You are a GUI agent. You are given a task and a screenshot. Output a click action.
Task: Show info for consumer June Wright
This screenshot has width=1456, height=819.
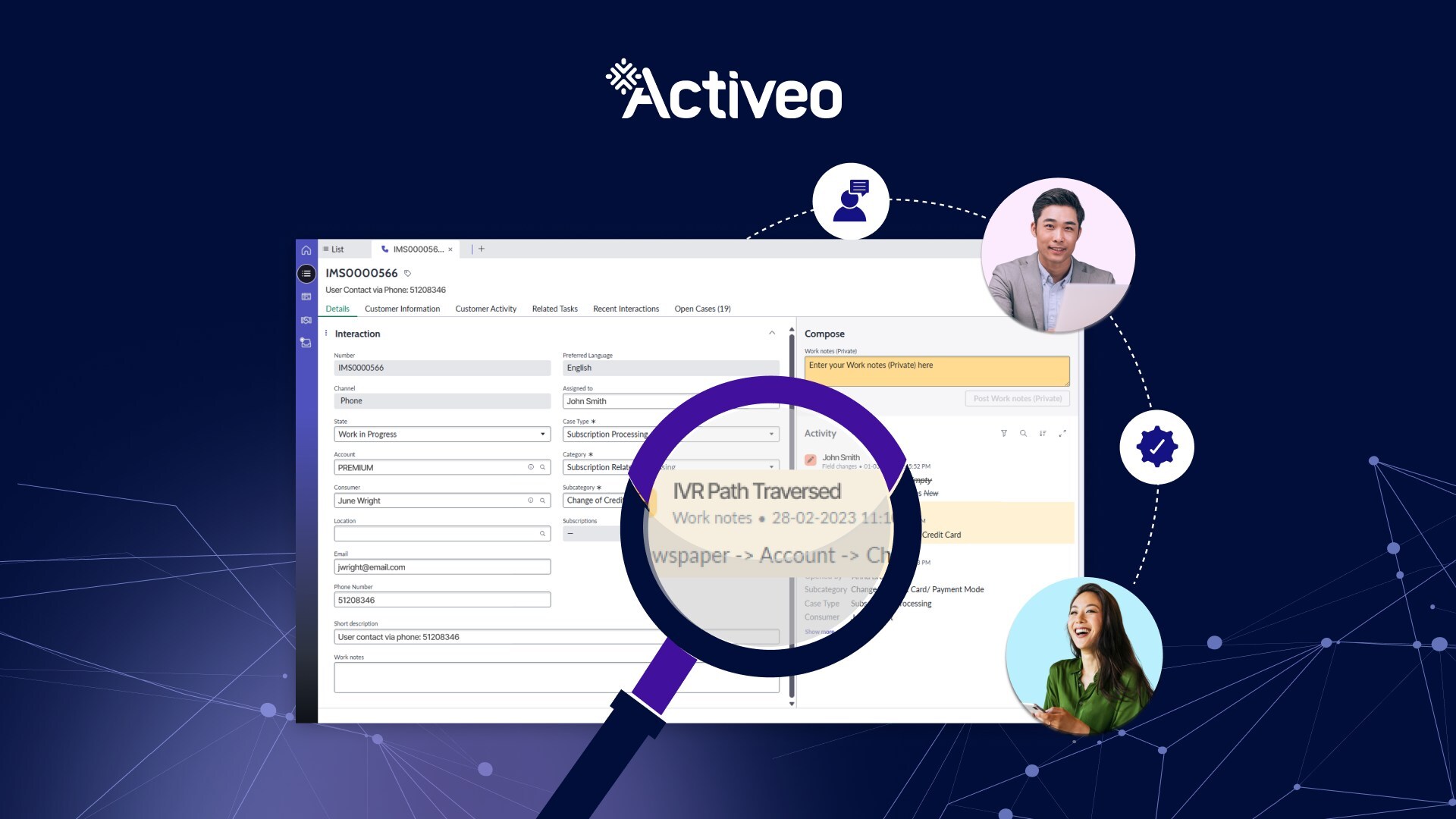click(531, 500)
